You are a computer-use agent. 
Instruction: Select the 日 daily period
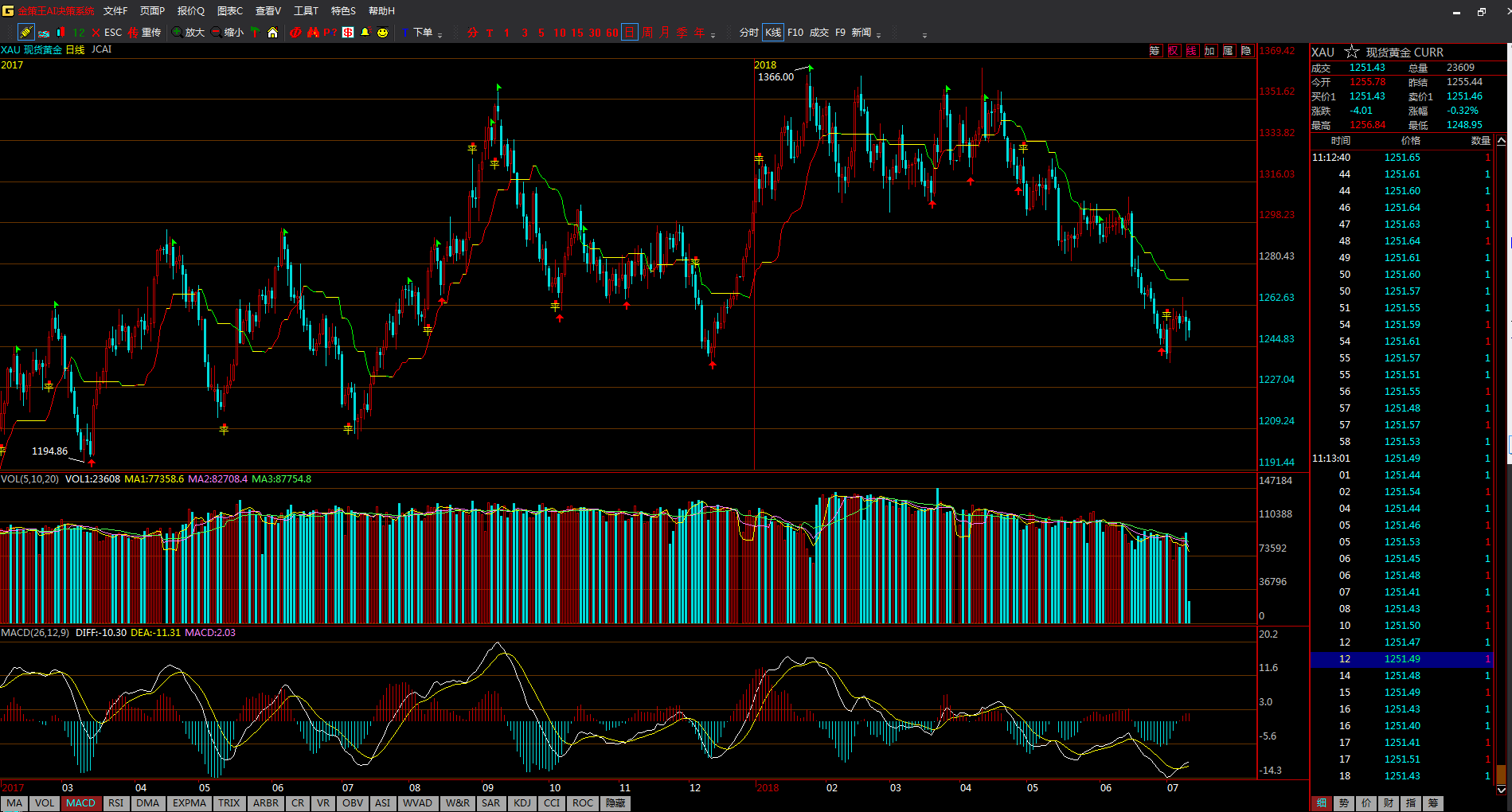click(x=630, y=33)
